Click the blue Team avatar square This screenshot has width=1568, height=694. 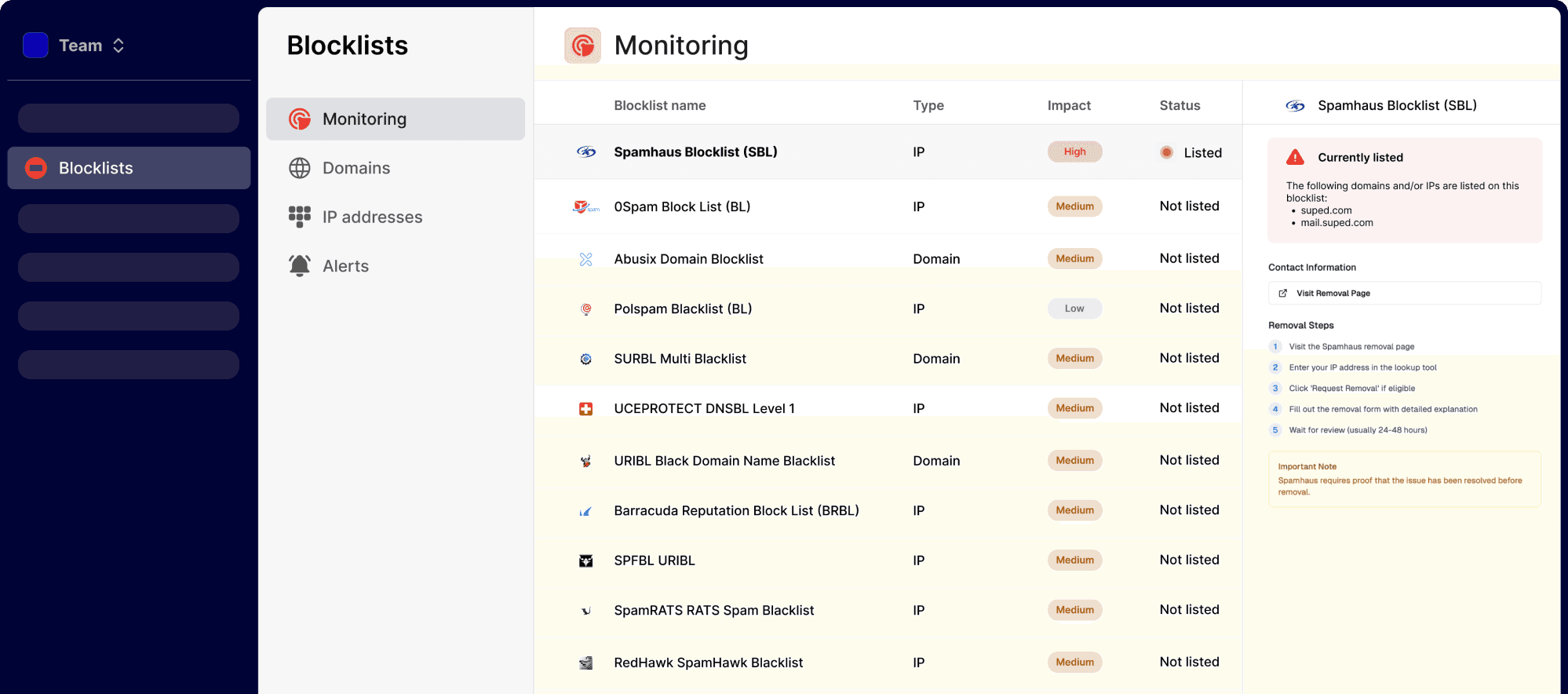[x=35, y=46]
